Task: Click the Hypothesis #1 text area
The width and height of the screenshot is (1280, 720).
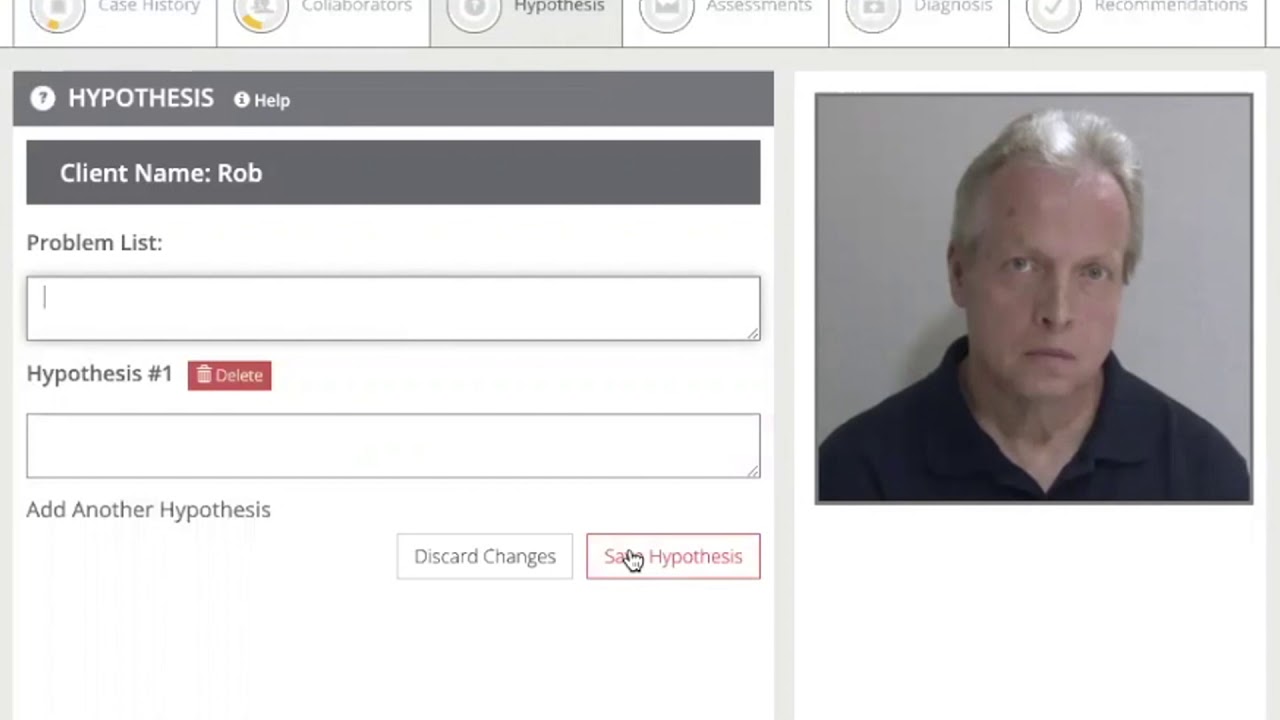Action: [393, 445]
